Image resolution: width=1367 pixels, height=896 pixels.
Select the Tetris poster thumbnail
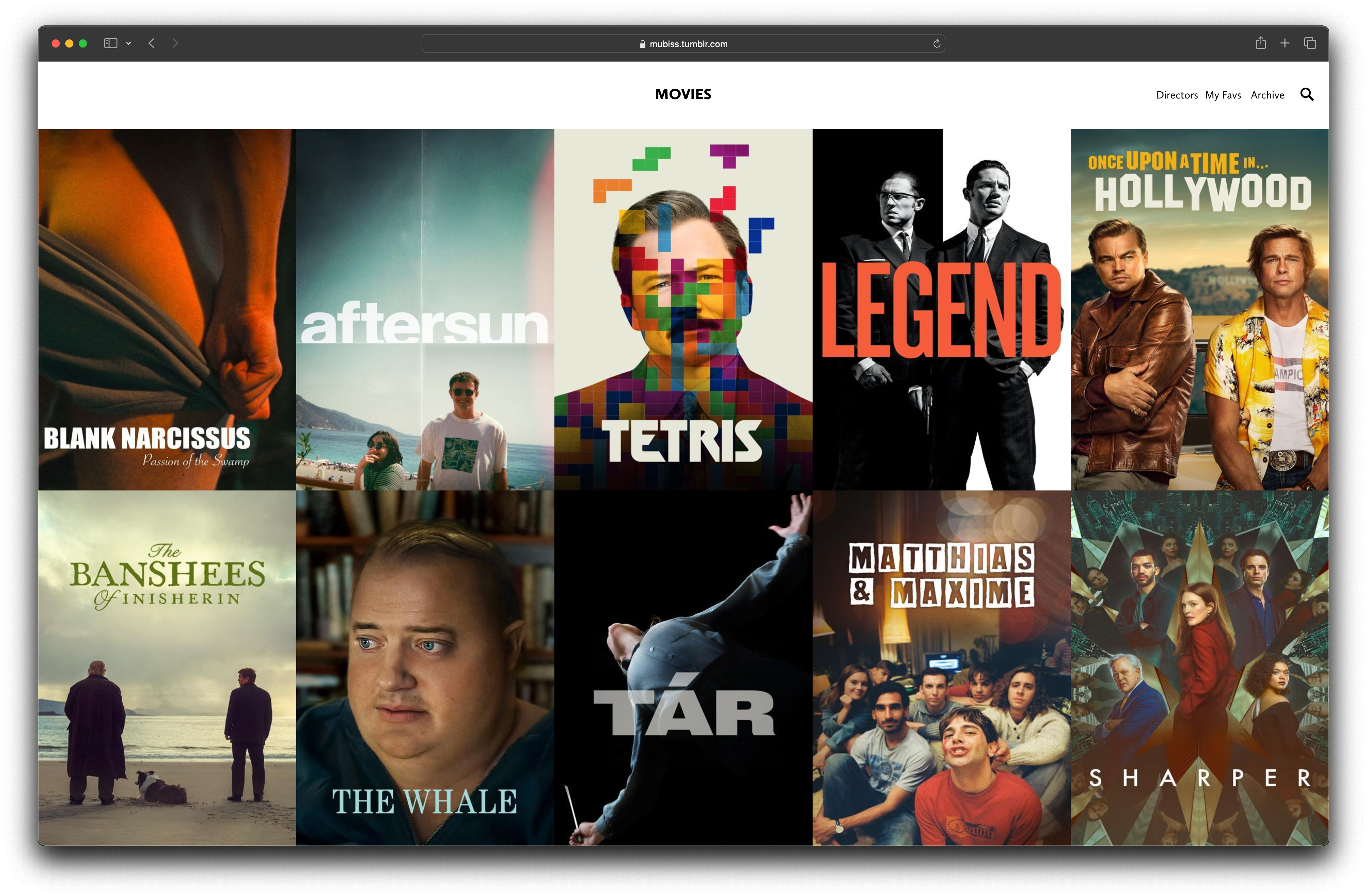(x=683, y=310)
